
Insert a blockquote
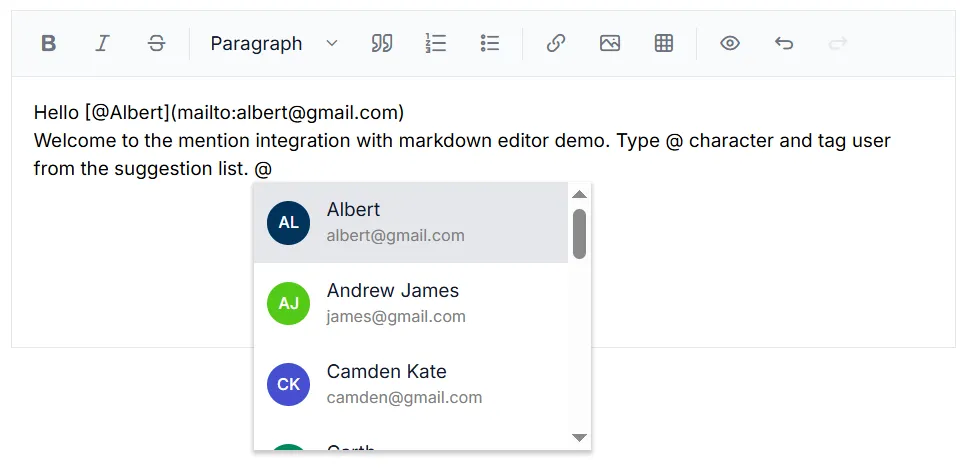(x=382, y=43)
